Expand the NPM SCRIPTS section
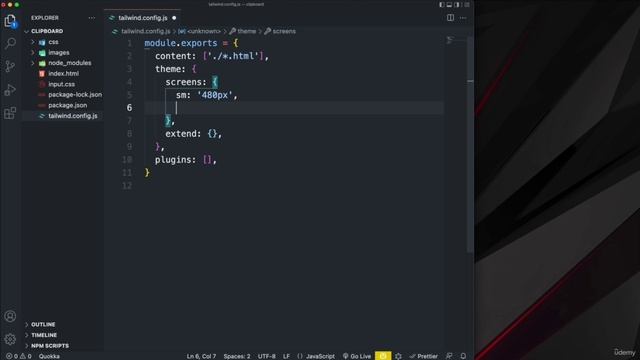The image size is (640, 360). 50,346
